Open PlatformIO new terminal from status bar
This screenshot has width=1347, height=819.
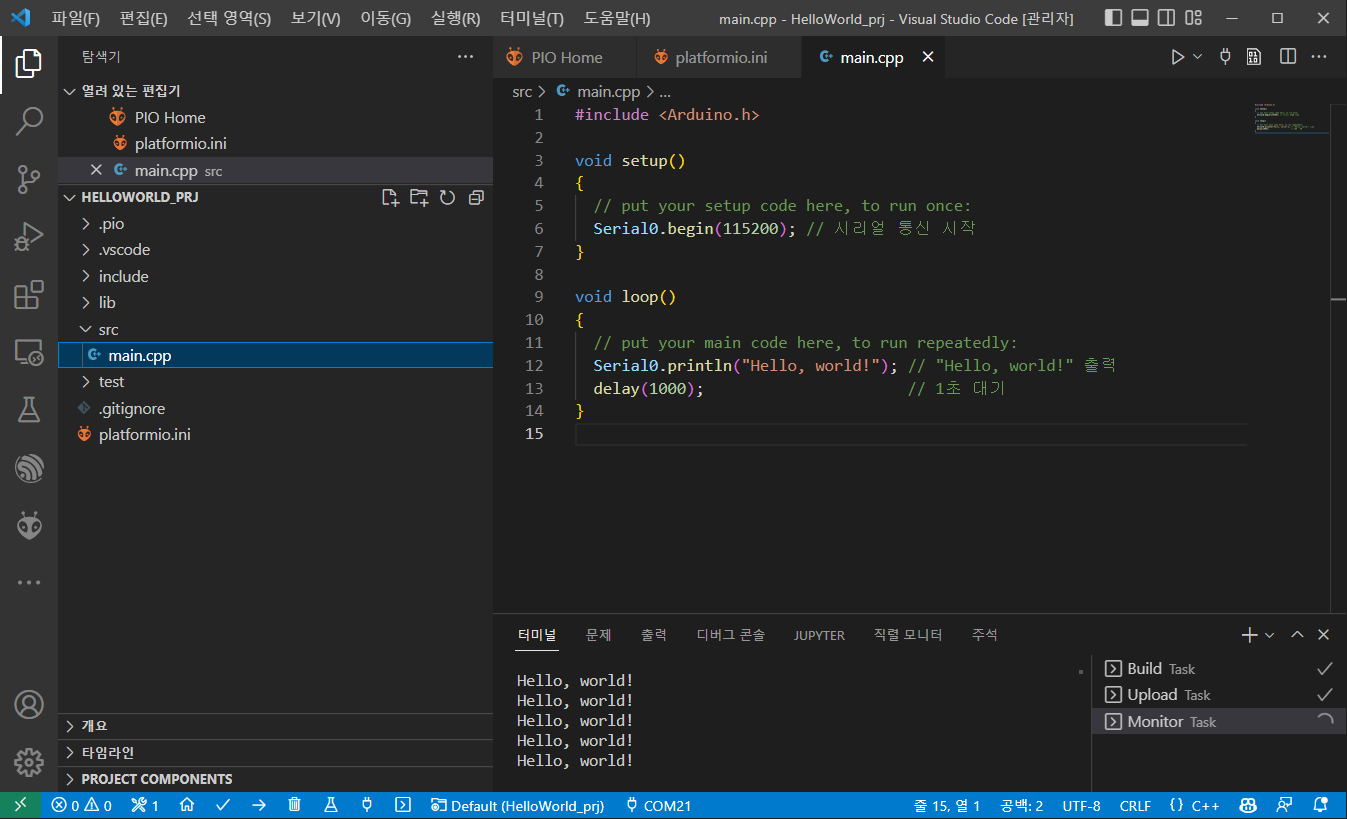click(x=403, y=805)
